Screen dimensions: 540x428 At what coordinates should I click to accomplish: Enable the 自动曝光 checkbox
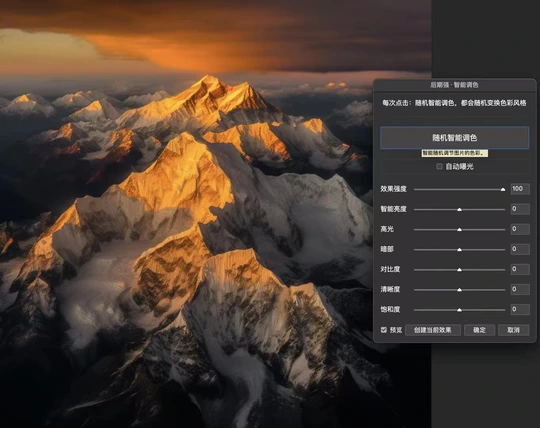439,167
